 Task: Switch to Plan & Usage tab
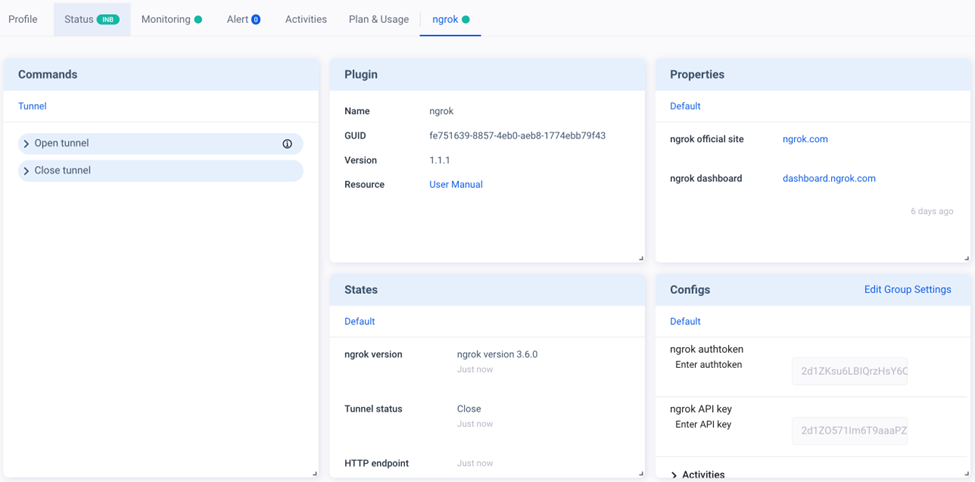(x=379, y=19)
